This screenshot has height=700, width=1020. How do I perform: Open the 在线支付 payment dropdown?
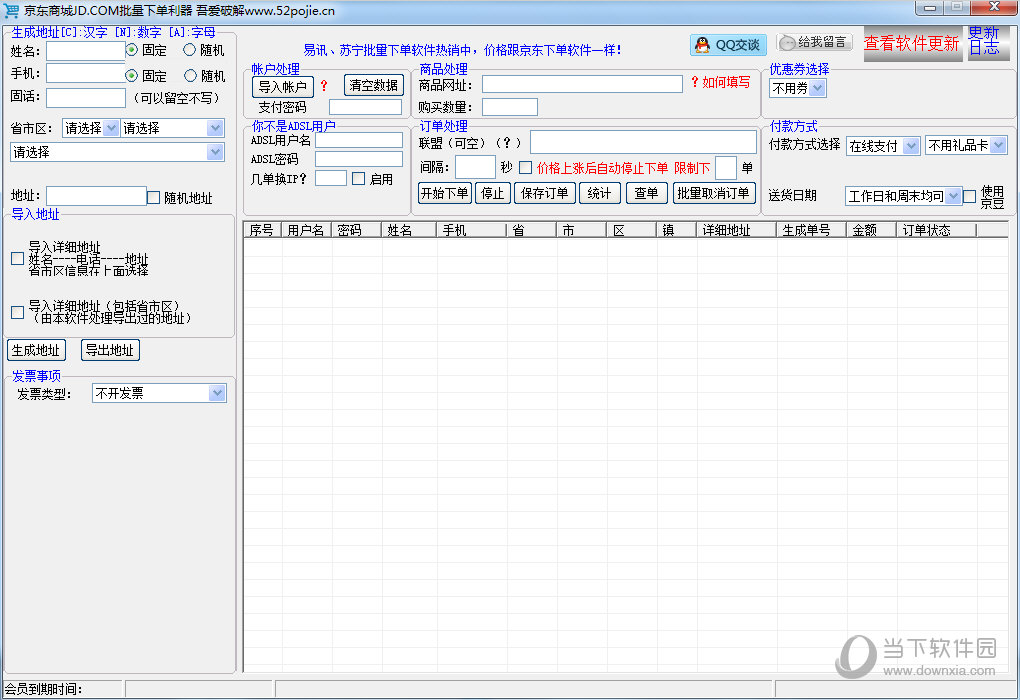[x=883, y=146]
